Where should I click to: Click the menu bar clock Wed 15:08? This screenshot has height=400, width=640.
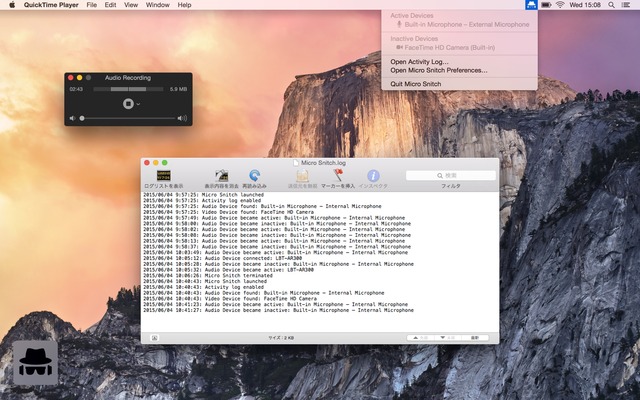point(585,5)
